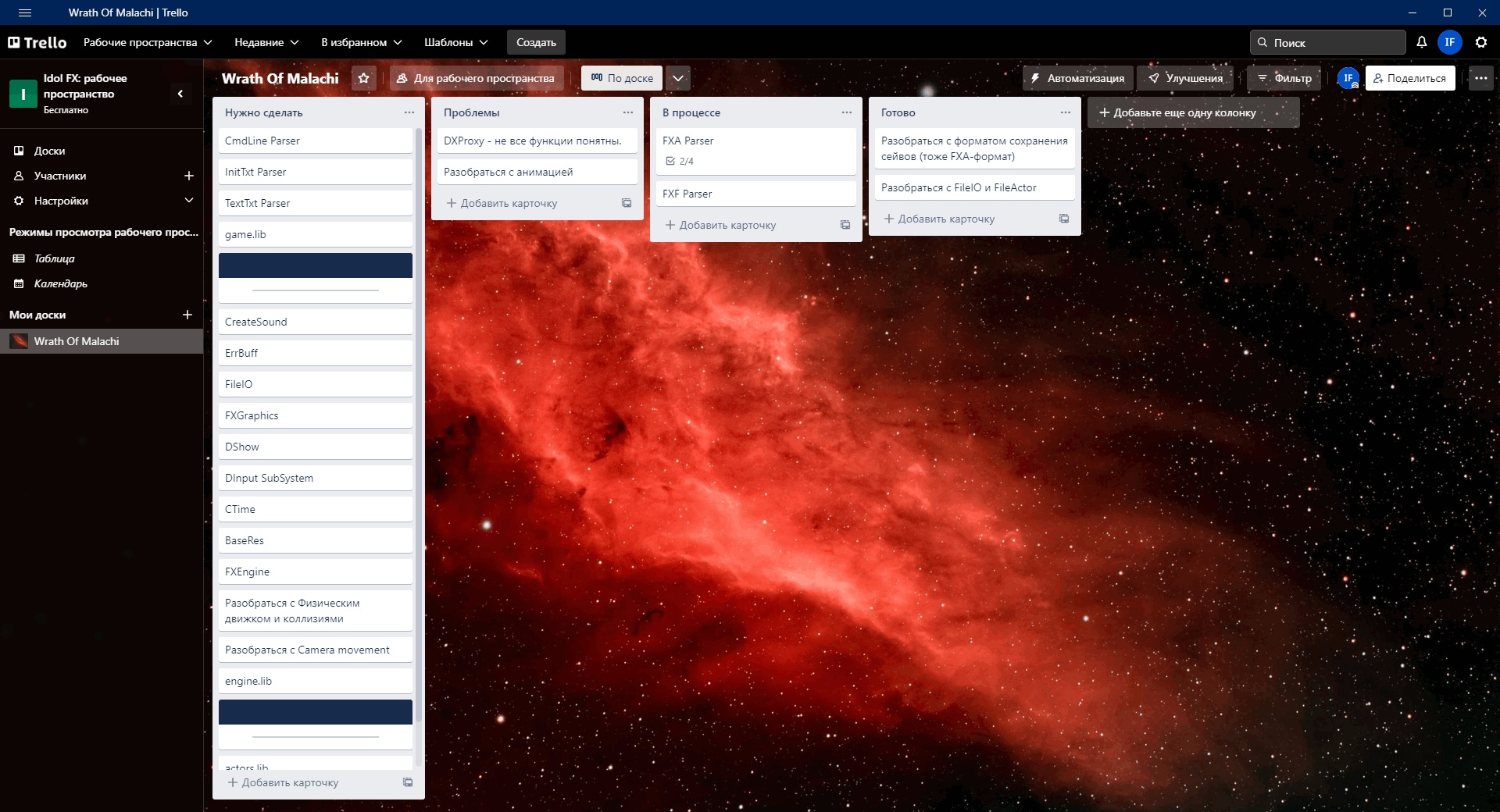Open Wrath Of Malachi board thumbnail in sidebar
This screenshot has height=812, width=1500.
click(x=19, y=341)
